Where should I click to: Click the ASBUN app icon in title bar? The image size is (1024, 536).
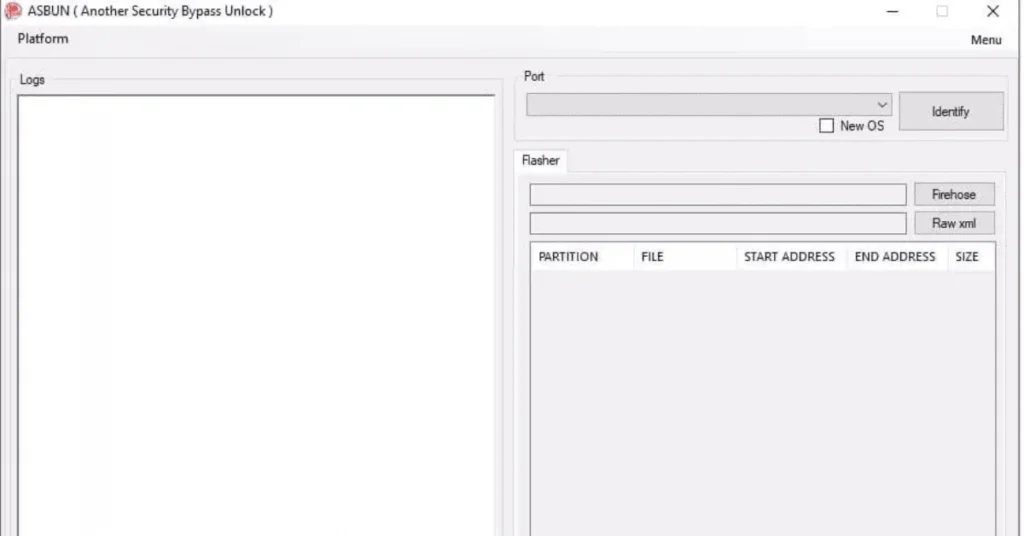click(12, 11)
